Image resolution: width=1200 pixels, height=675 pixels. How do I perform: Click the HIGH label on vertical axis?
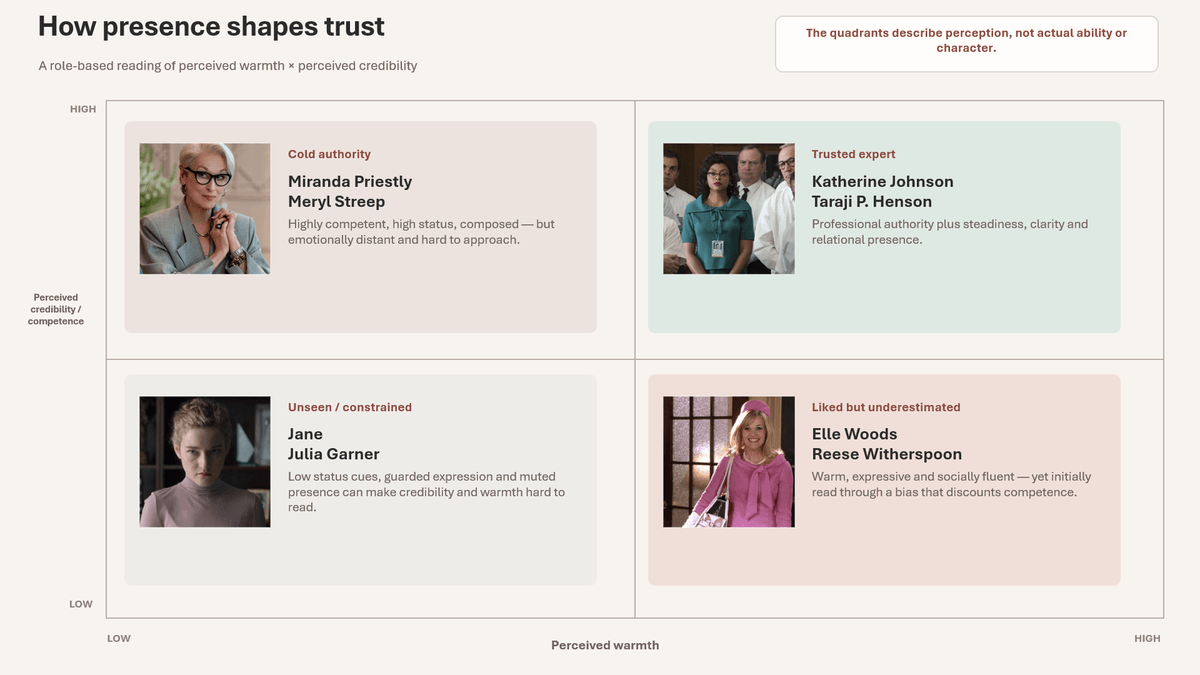[x=83, y=109]
